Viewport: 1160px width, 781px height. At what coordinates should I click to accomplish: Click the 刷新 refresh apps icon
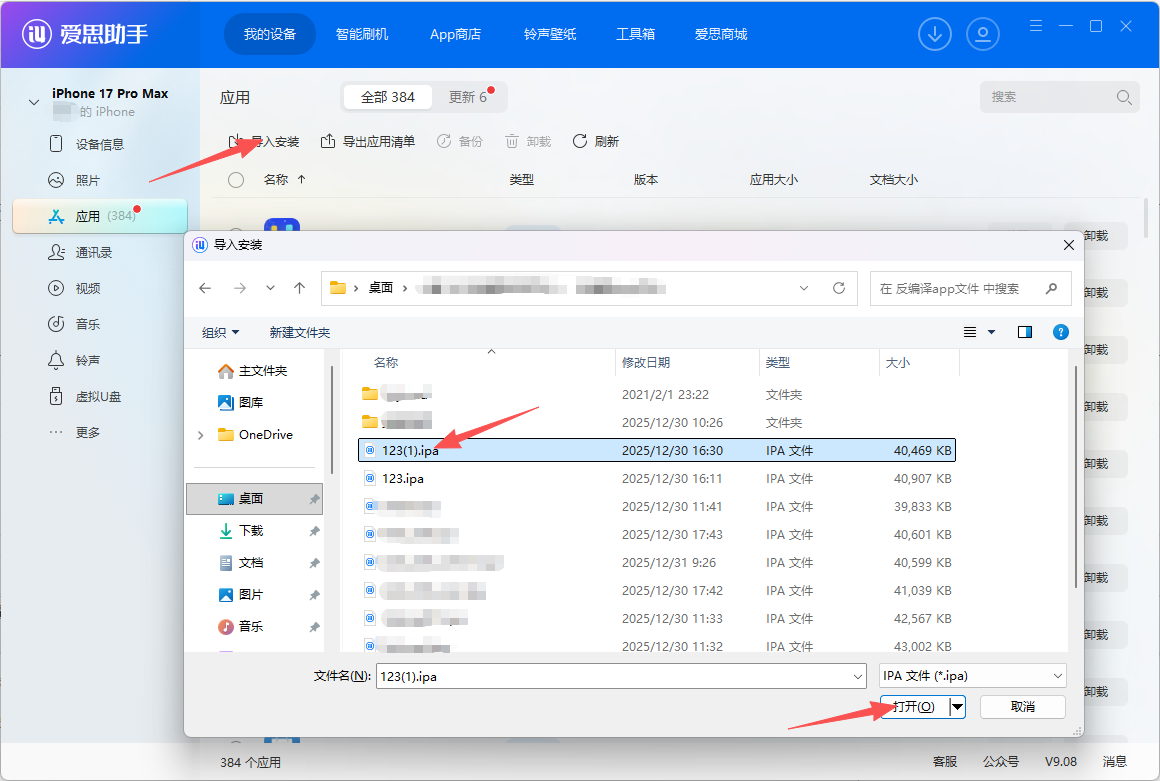point(580,141)
